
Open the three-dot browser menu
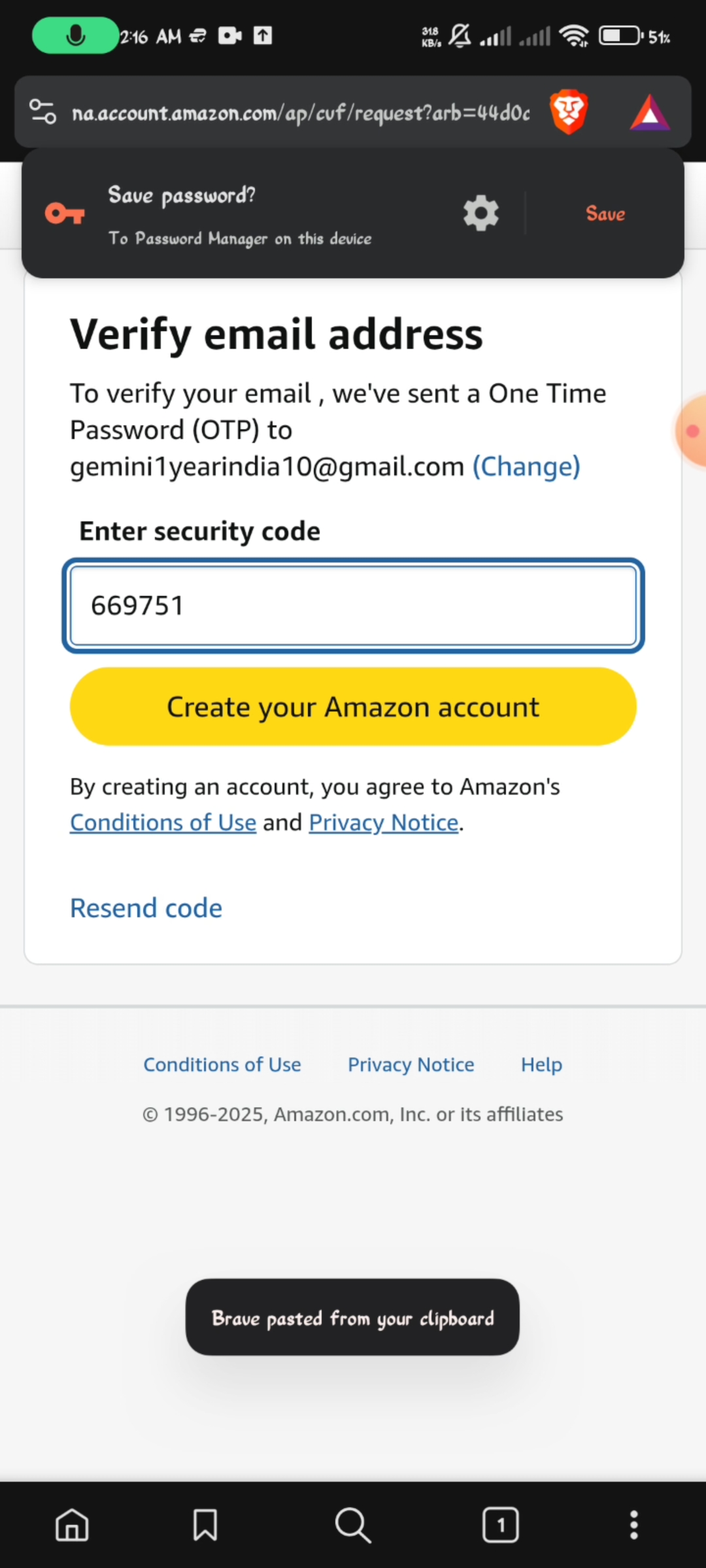633,1526
